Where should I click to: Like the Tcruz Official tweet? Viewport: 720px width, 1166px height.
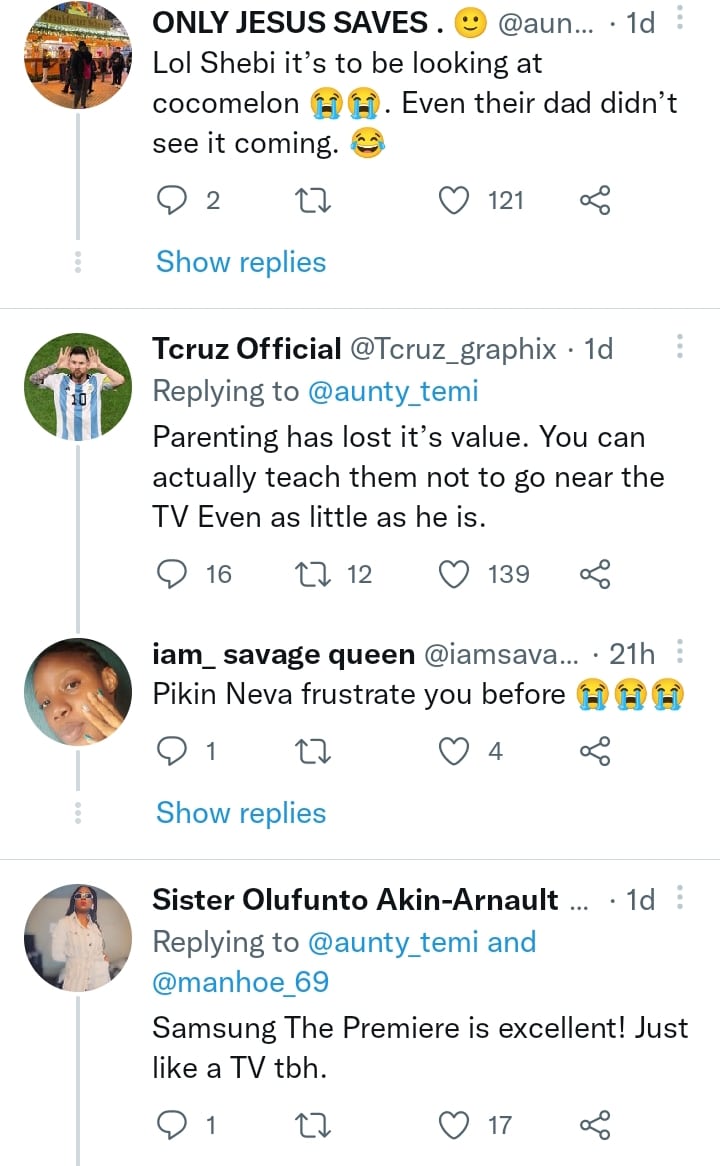click(455, 574)
